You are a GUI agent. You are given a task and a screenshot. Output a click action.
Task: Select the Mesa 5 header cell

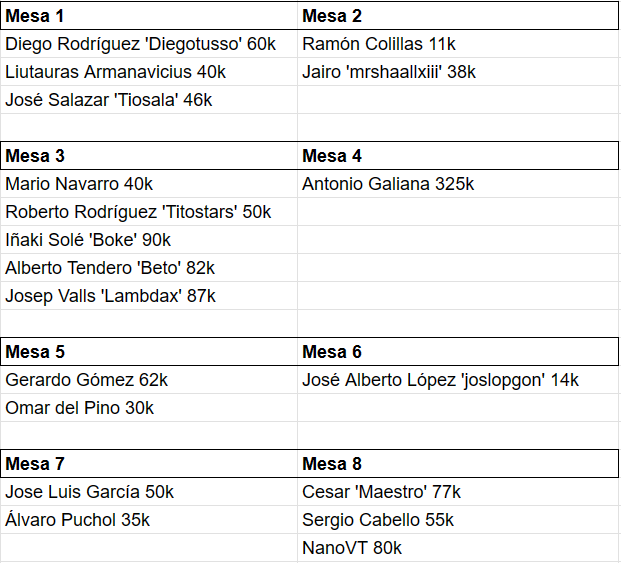tap(149, 352)
